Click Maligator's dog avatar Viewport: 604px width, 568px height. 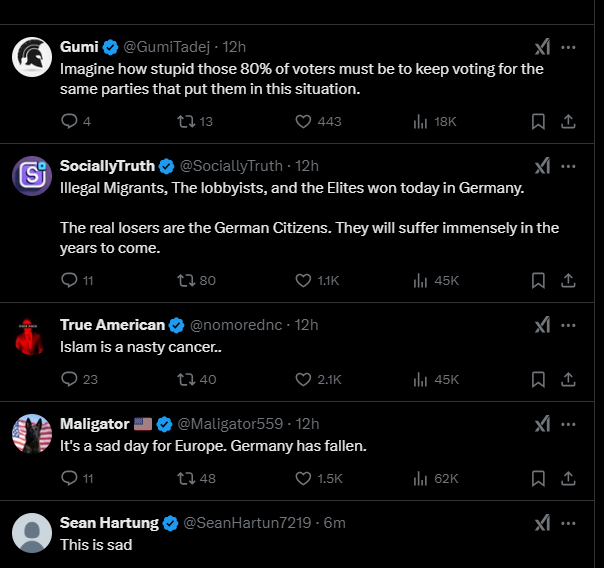click(32, 434)
